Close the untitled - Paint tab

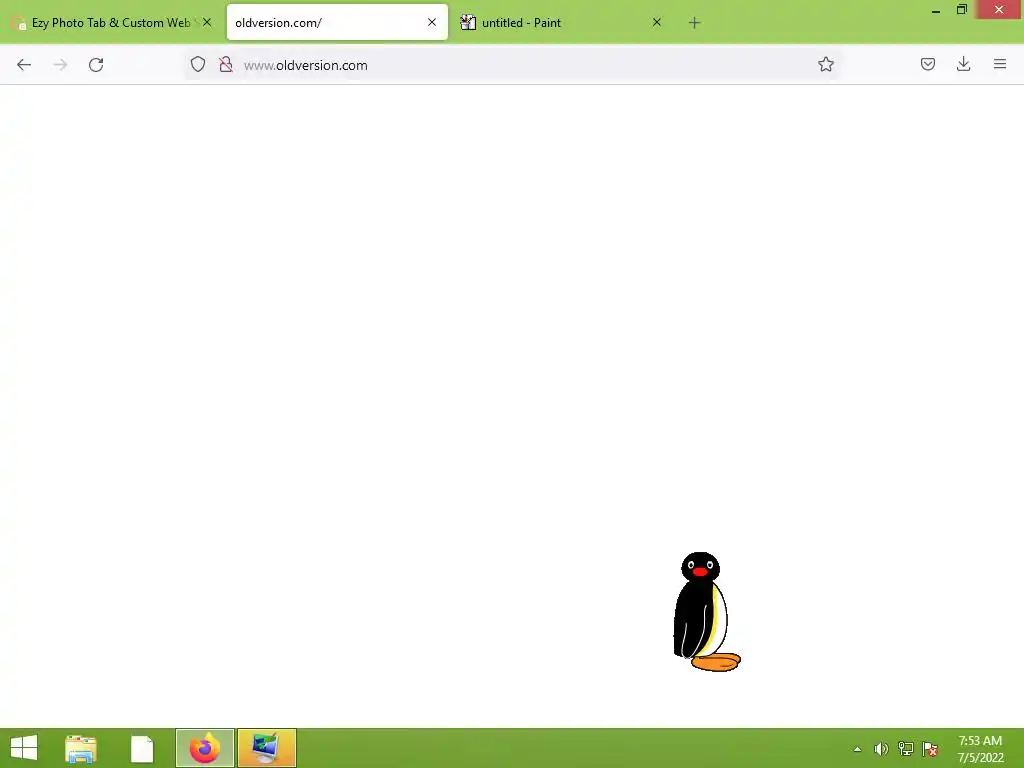(656, 22)
